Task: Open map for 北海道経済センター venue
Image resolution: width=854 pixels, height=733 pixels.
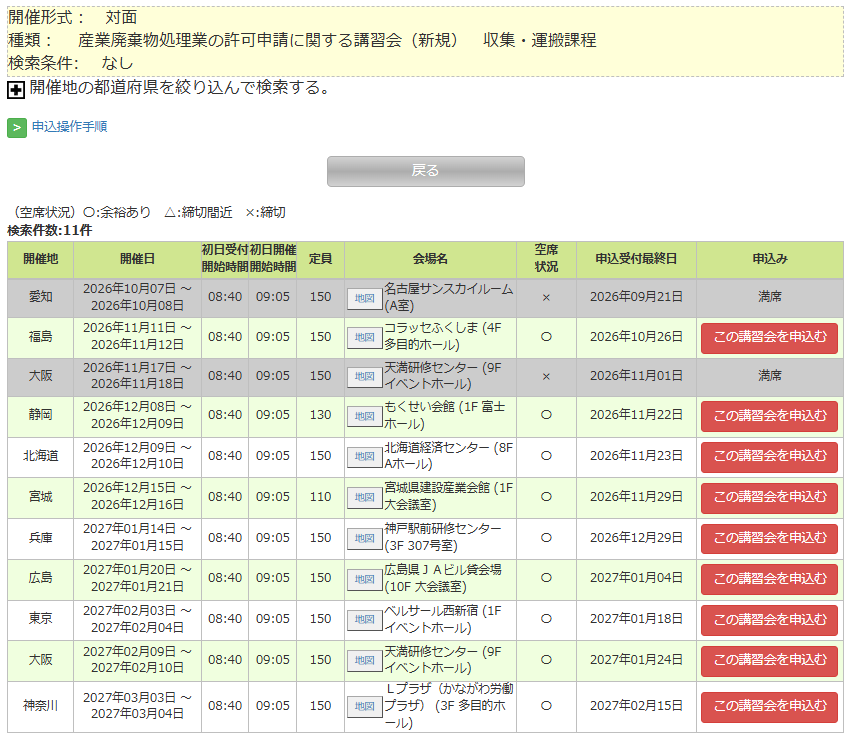Action: (364, 456)
